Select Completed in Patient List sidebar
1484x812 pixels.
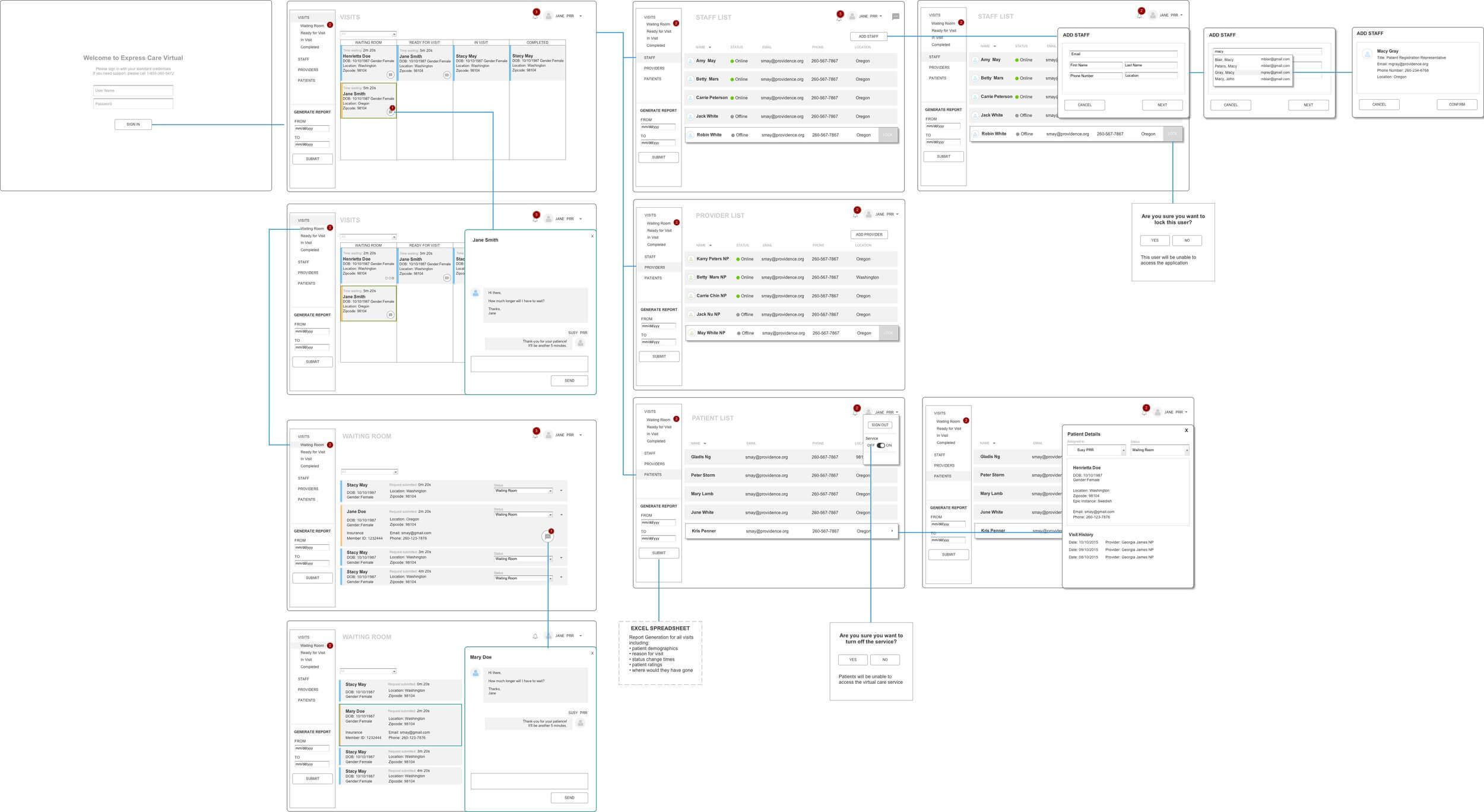[656, 441]
